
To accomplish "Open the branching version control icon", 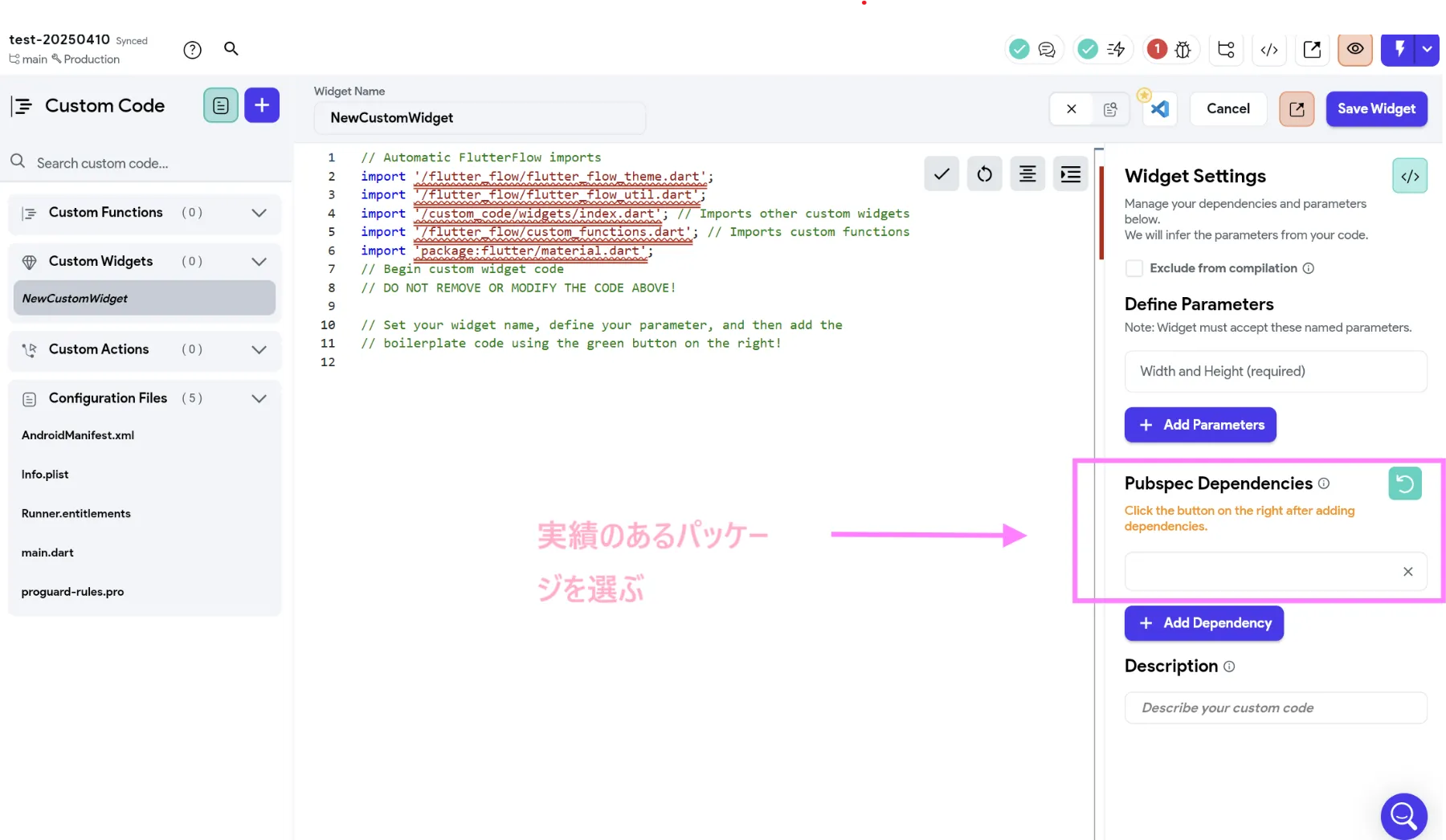I will click(x=1226, y=50).
